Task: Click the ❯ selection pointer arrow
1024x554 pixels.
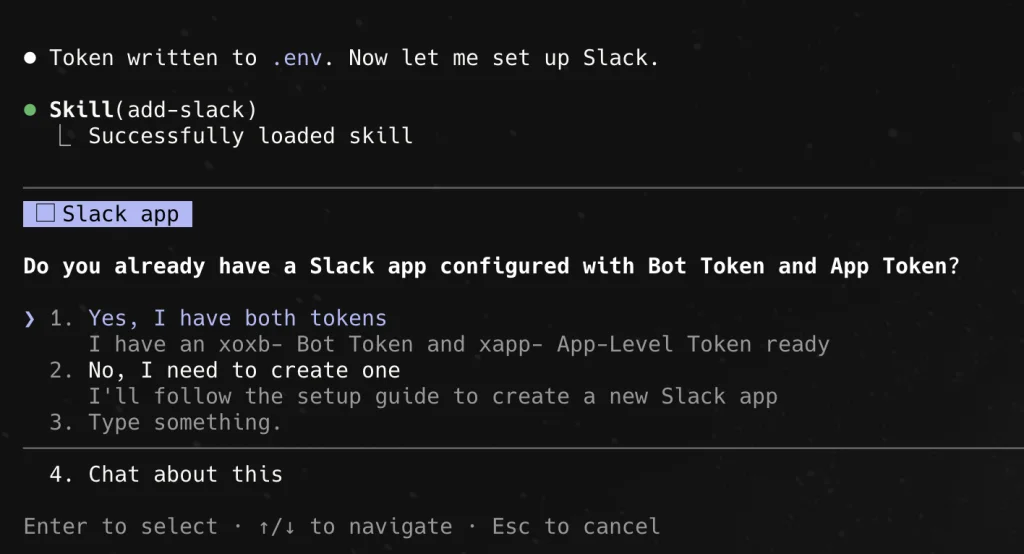Action: coord(30,319)
